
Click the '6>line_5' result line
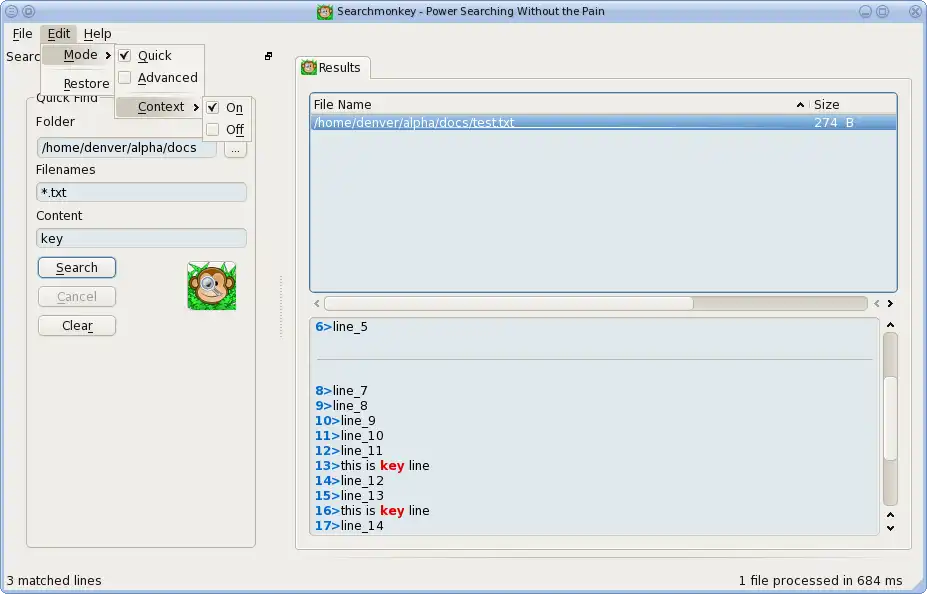point(341,327)
